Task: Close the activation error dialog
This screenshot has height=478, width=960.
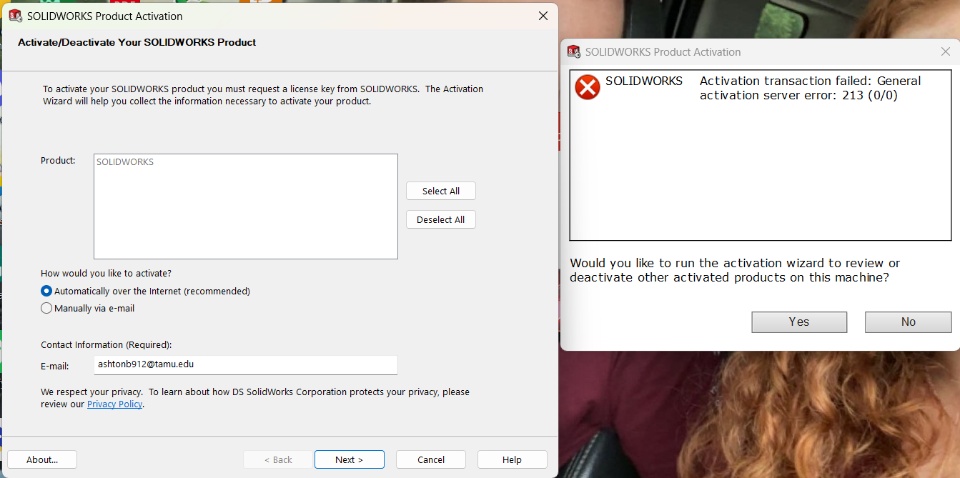Action: [945, 52]
